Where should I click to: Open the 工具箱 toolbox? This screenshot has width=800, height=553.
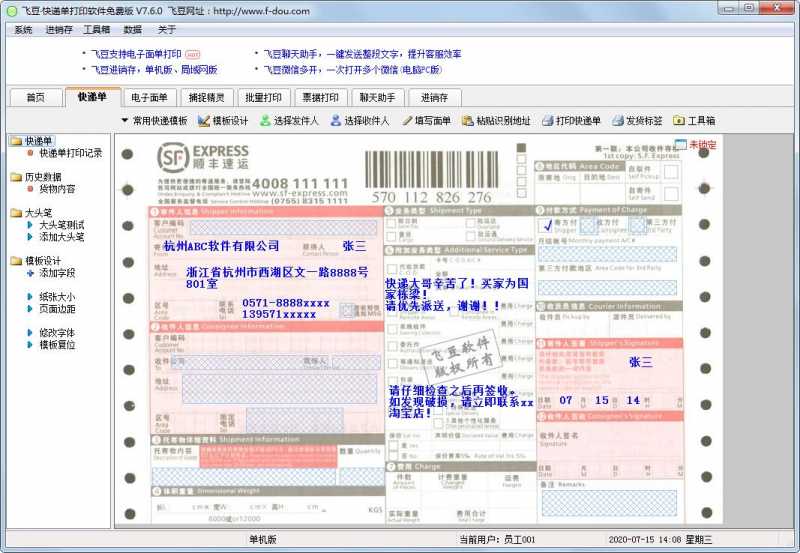click(694, 120)
